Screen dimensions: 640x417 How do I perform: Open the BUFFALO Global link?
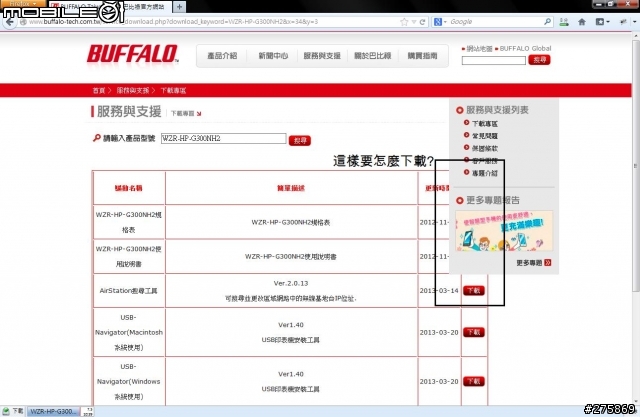coord(525,49)
